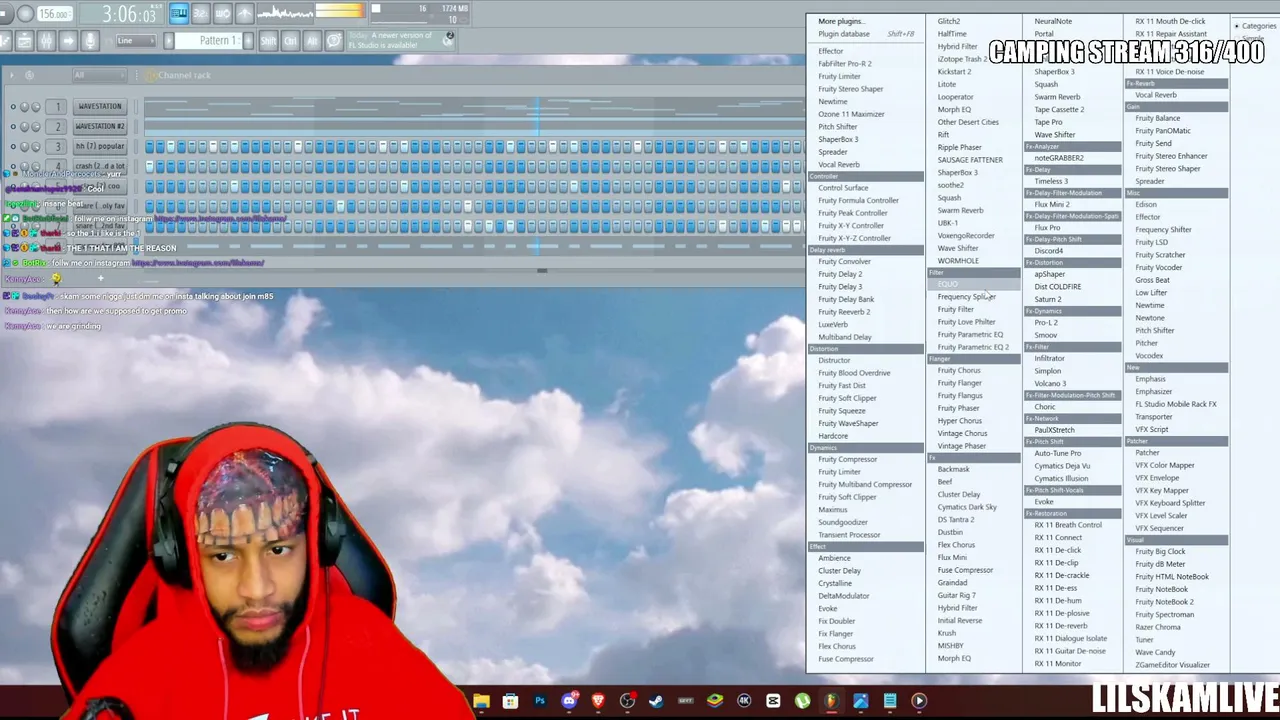This screenshot has height=720, width=1280.
Task: Toggle the WAVESTATION channel mute LED
Action: tap(13, 107)
